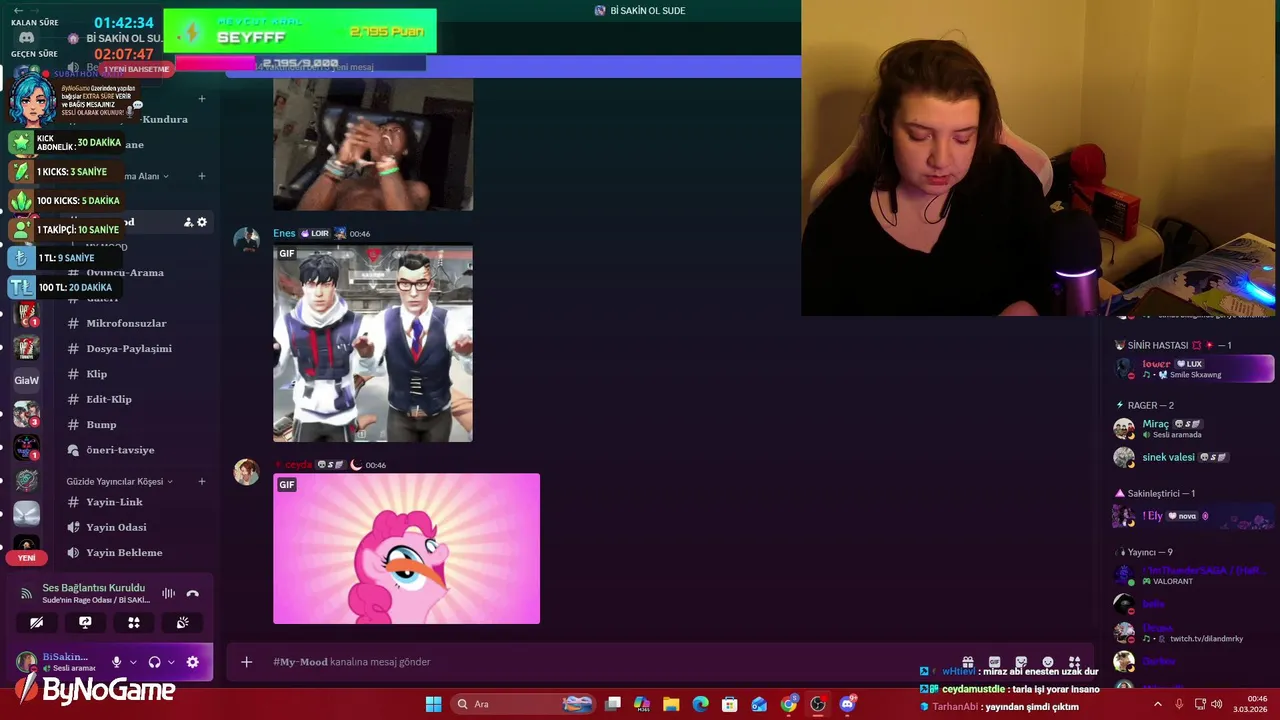The image size is (1280, 720).
Task: Open File Explorer from taskbar
Action: point(671,704)
